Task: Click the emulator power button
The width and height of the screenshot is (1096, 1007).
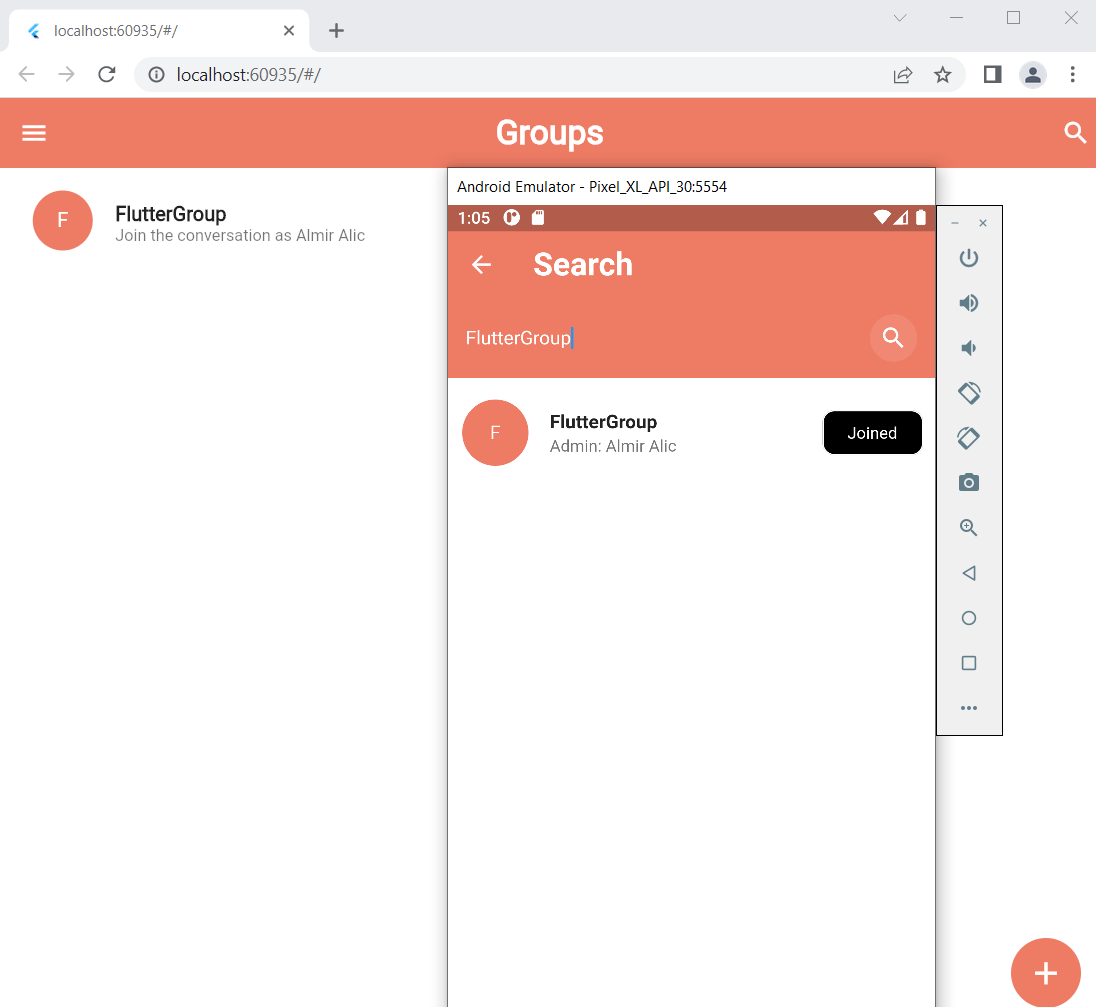Action: pyautogui.click(x=968, y=258)
